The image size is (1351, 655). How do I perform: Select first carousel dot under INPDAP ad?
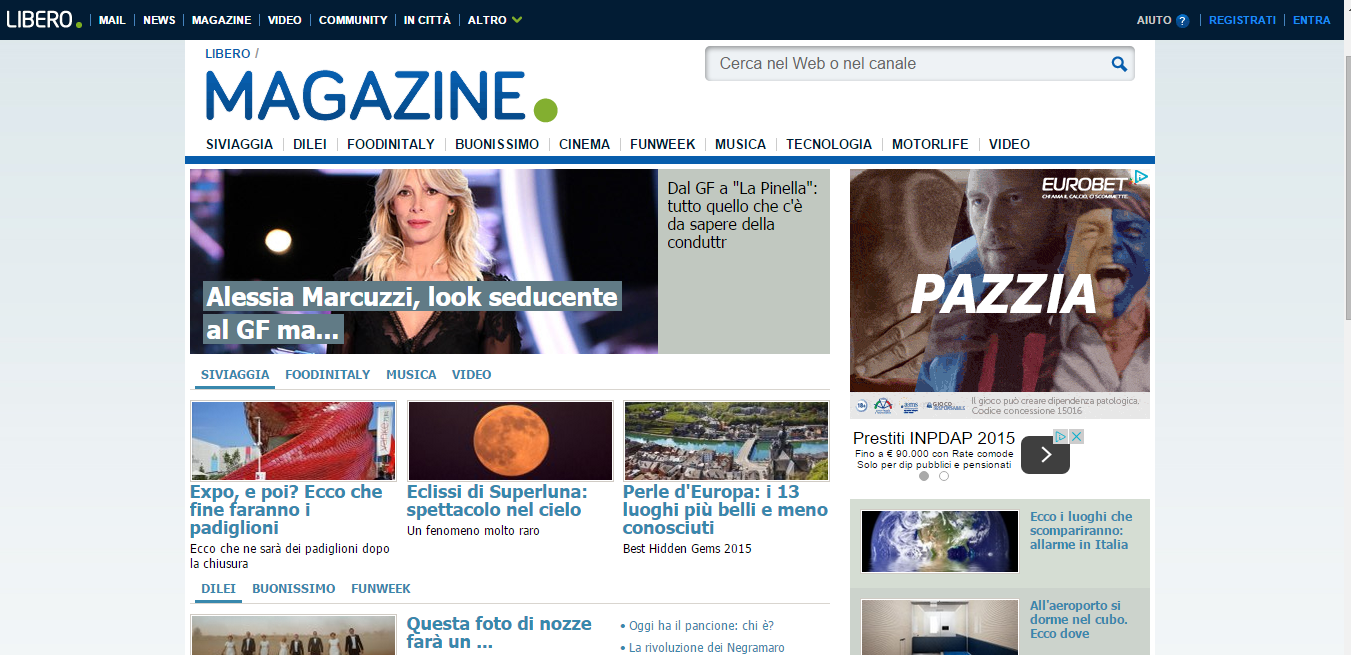click(924, 476)
